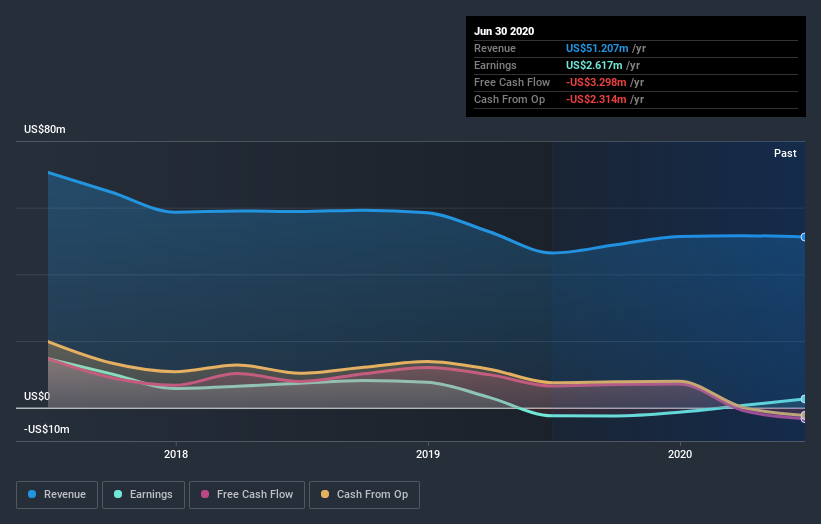Click the Cash From Op end-point marker

tap(803, 415)
